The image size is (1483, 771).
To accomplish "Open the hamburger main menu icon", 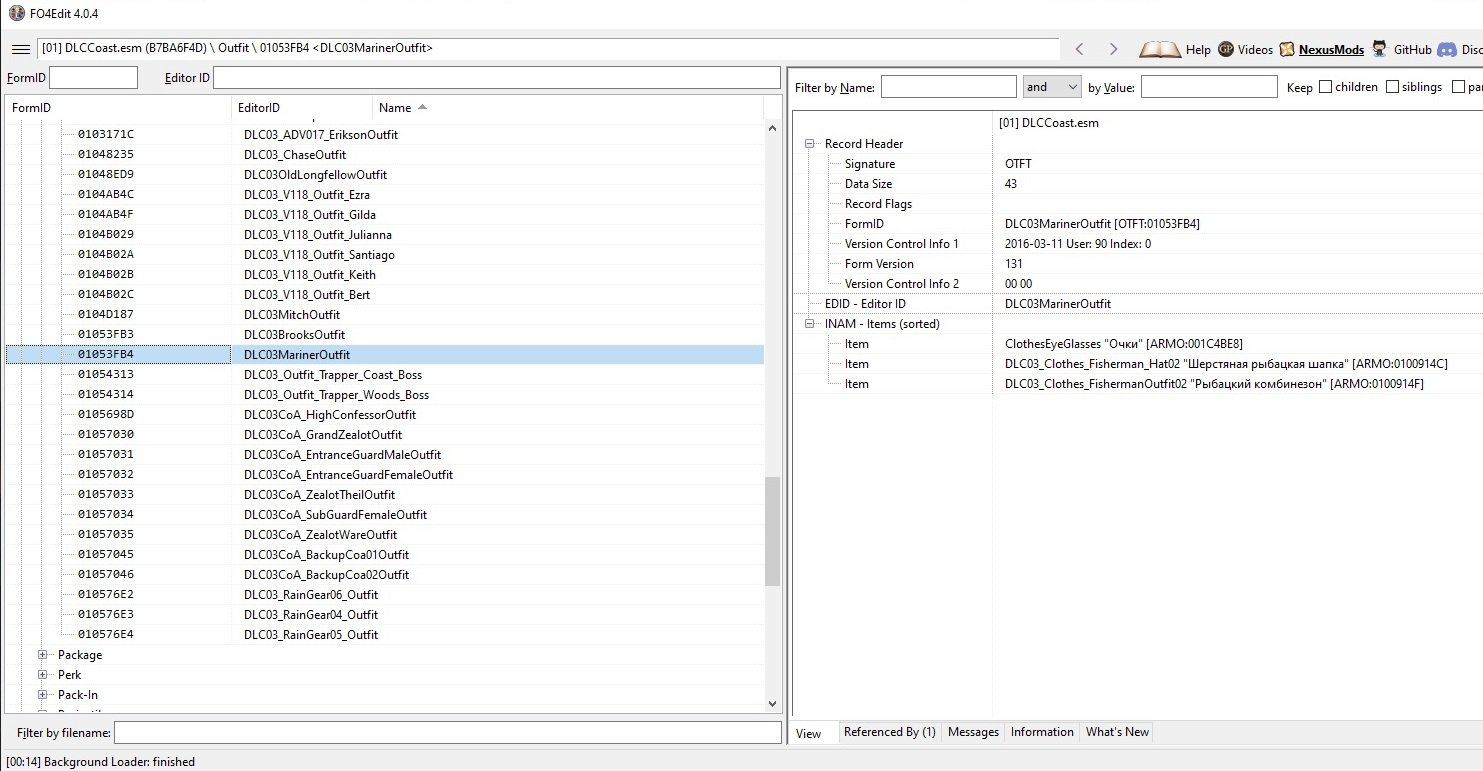I will 20,49.
